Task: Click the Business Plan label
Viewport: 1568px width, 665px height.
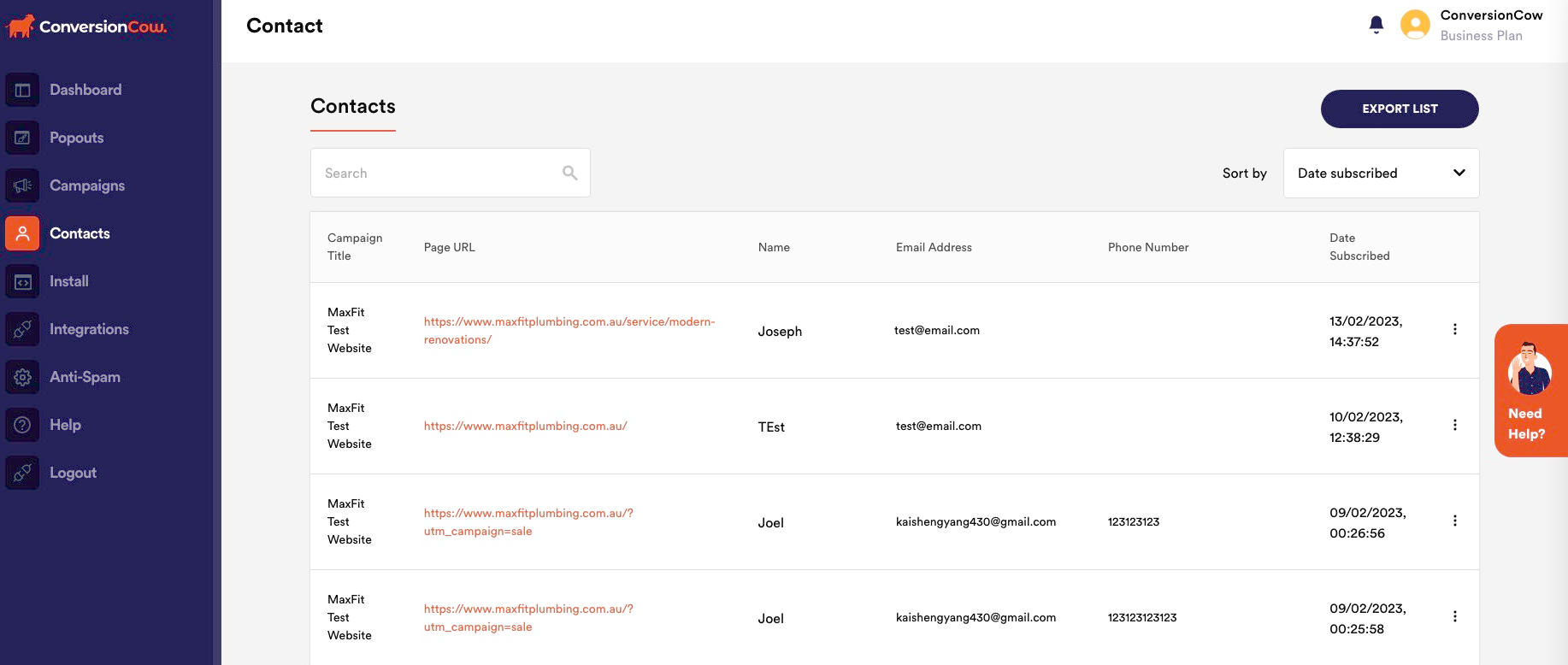Action: click(1482, 36)
